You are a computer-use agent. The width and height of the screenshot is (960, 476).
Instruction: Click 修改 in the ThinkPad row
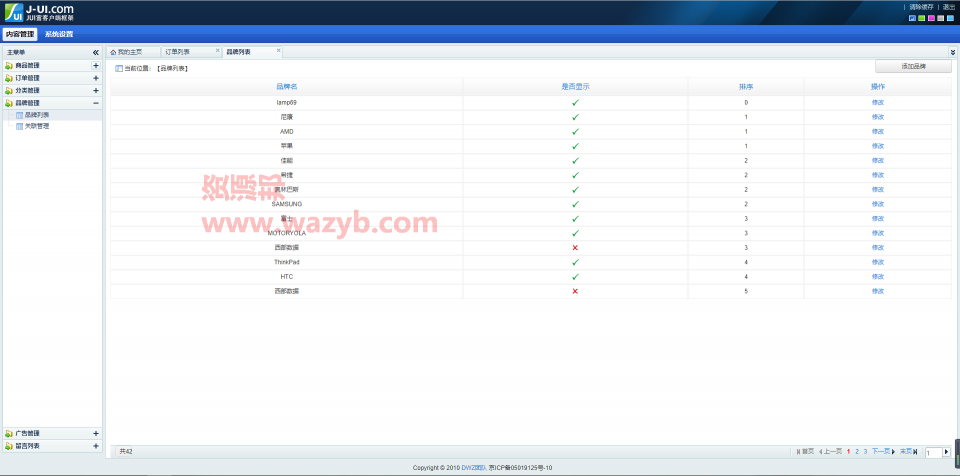(x=877, y=262)
